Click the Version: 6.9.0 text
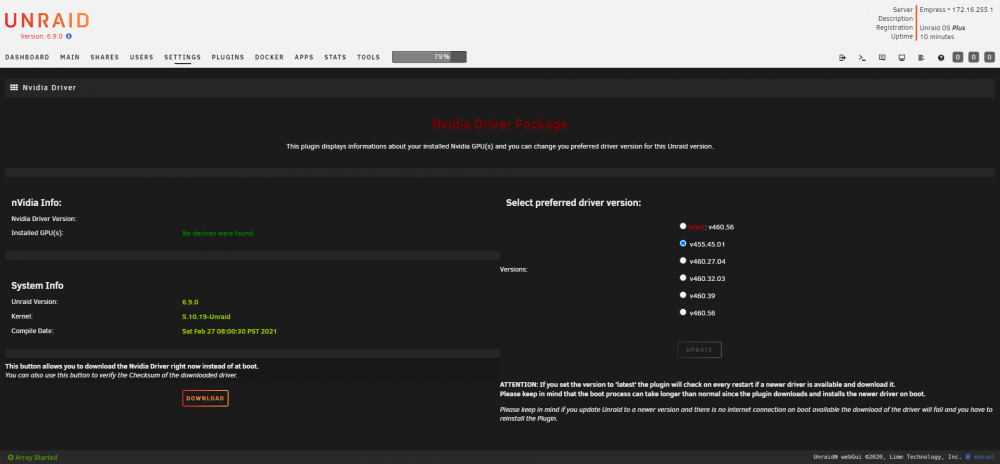This screenshot has width=1000, height=464. tap(42, 37)
